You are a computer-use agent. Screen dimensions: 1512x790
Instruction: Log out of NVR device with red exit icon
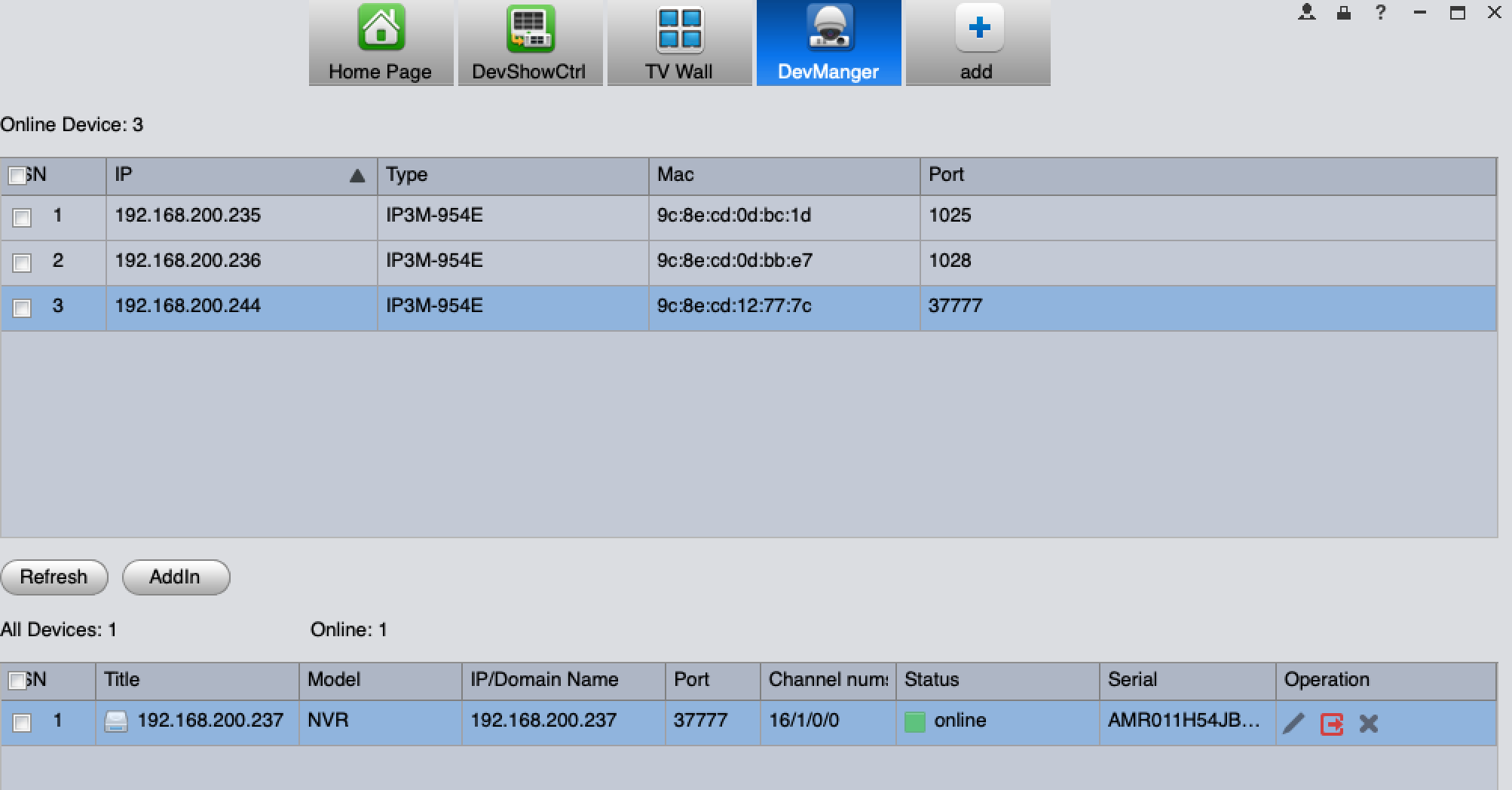coord(1332,724)
